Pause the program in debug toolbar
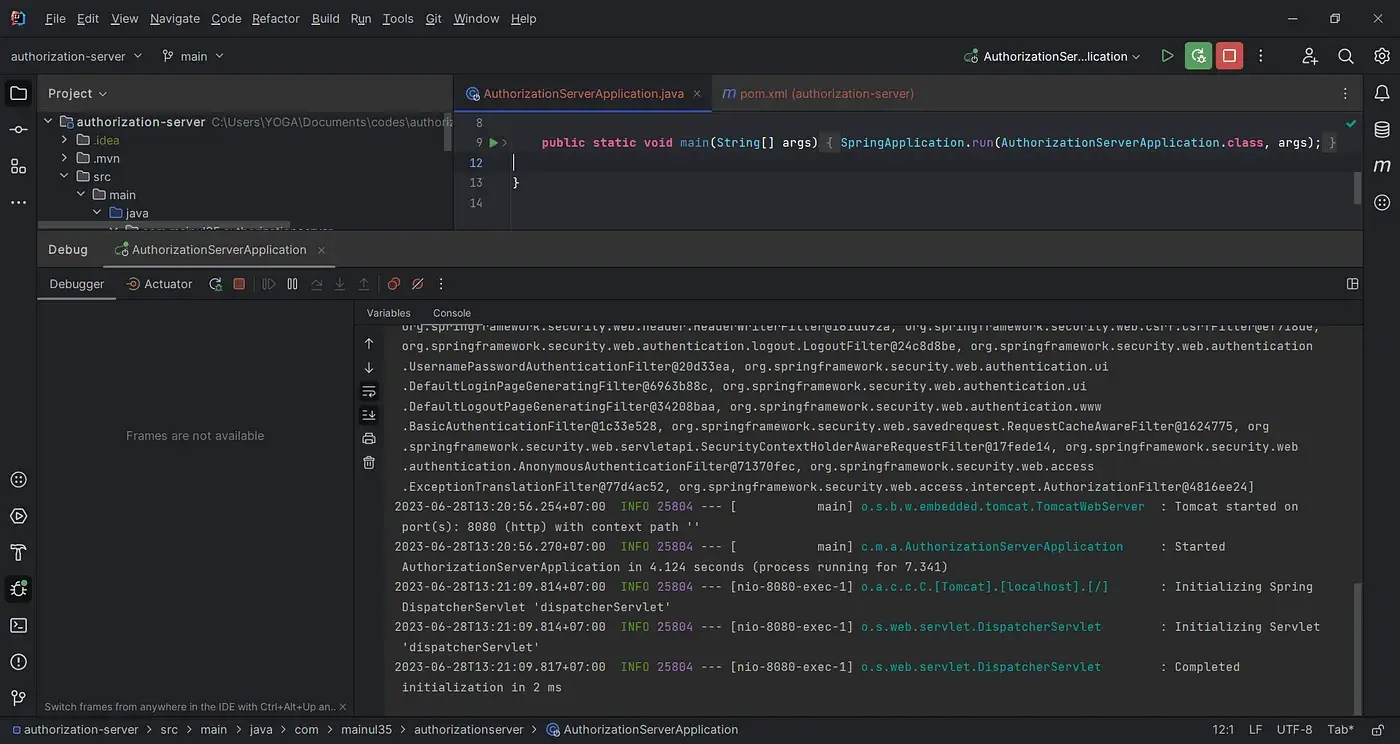This screenshot has height=744, width=1400. pos(292,284)
